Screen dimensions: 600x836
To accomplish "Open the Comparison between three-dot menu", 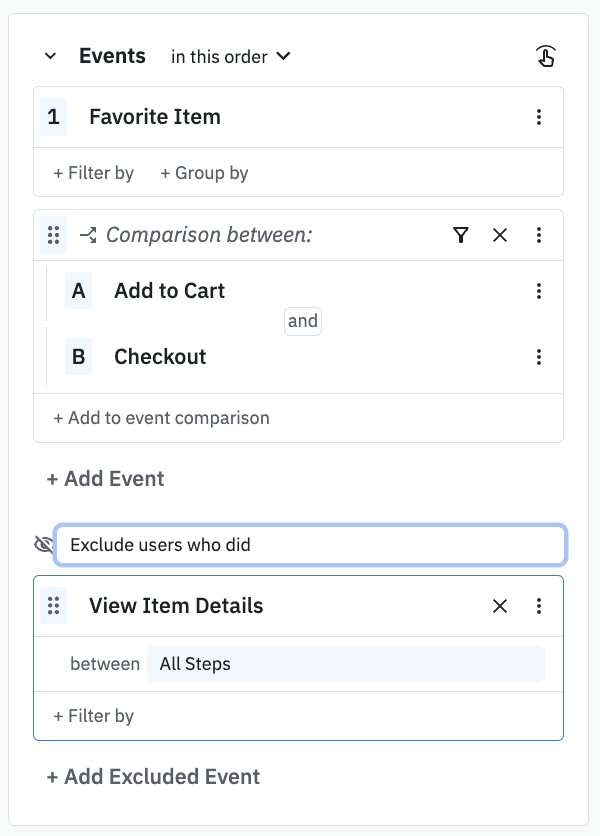I will click(x=539, y=235).
